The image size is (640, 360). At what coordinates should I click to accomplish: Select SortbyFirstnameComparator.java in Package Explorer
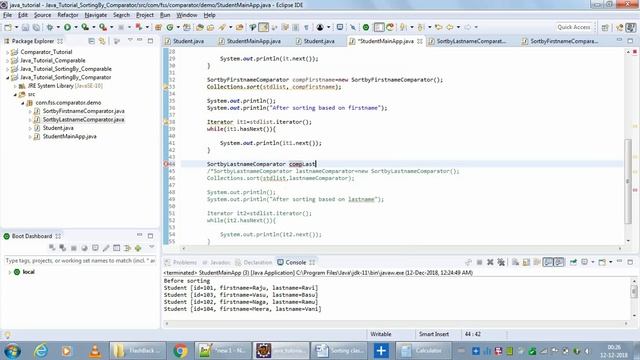click(83, 111)
